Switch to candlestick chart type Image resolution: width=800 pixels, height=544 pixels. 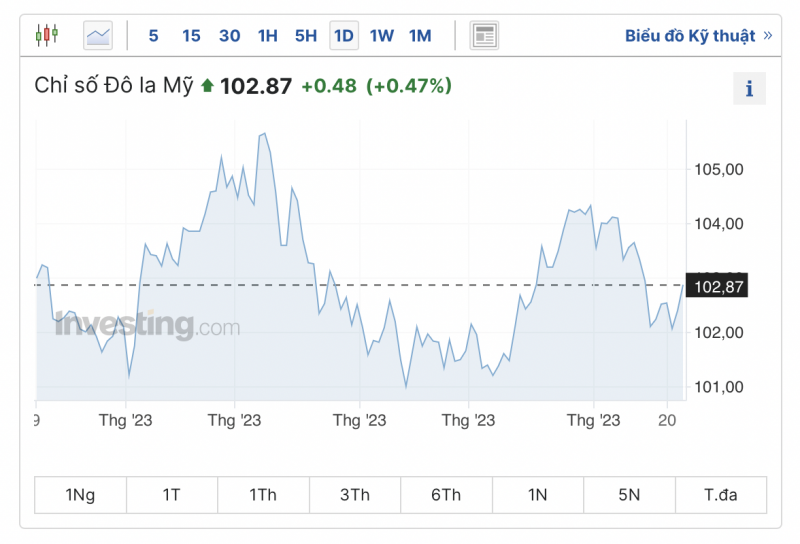(47, 36)
